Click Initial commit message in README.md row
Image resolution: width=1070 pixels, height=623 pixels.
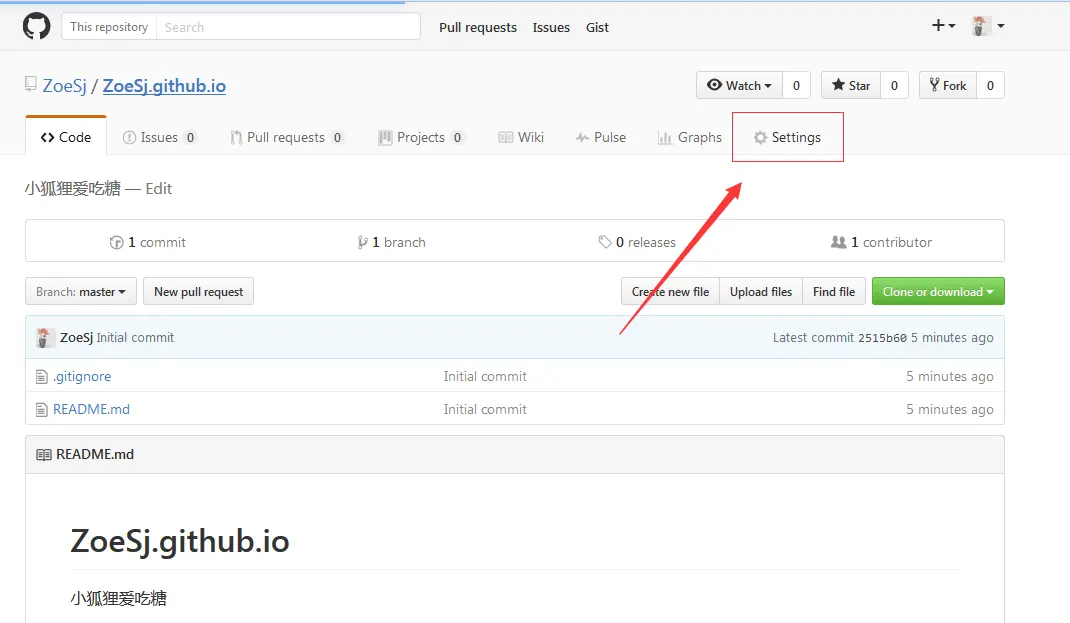485,409
